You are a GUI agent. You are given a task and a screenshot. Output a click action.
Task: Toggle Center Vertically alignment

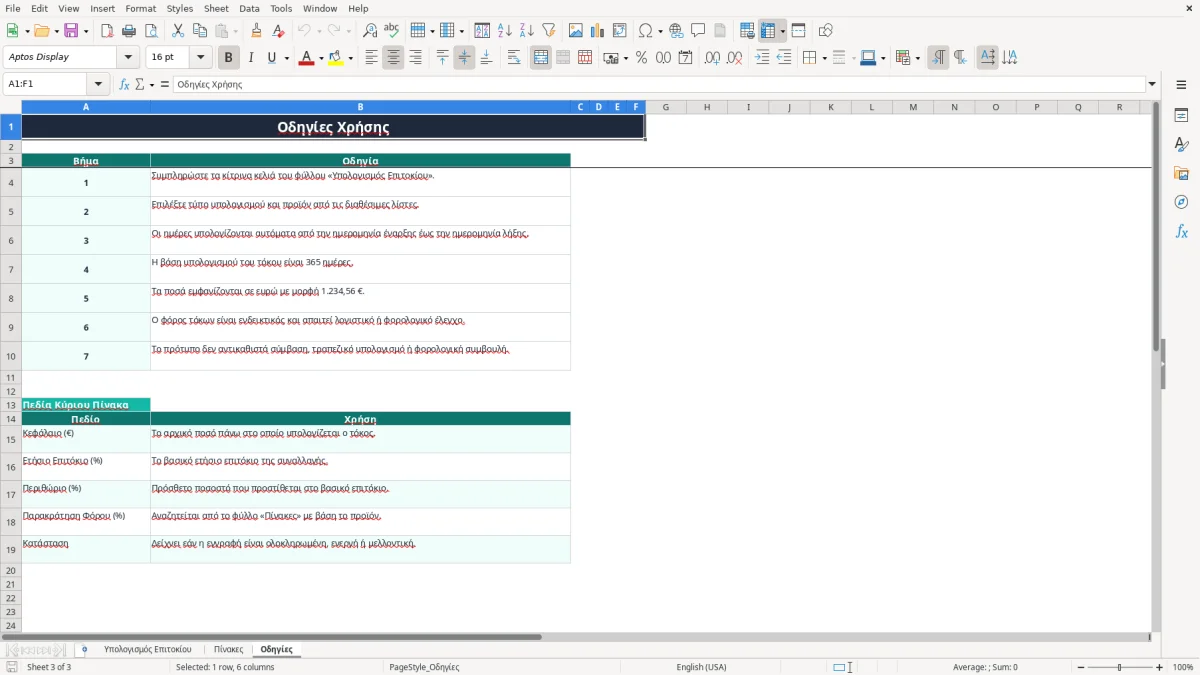coord(464,58)
